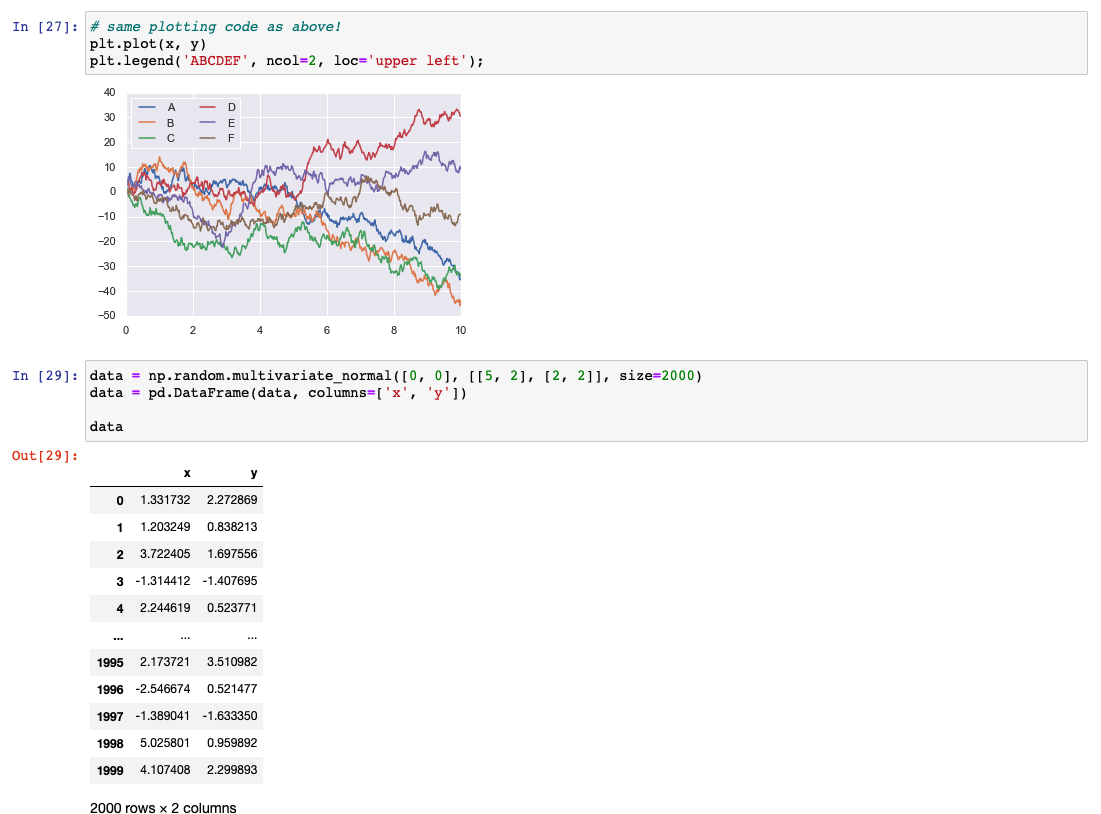Click the cell value 0.521477
This screenshot has width=1101, height=814.
click(232, 689)
